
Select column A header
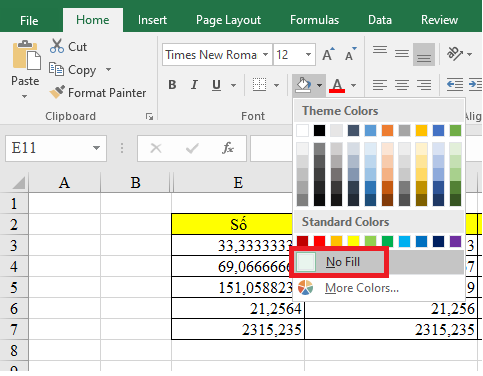click(64, 182)
